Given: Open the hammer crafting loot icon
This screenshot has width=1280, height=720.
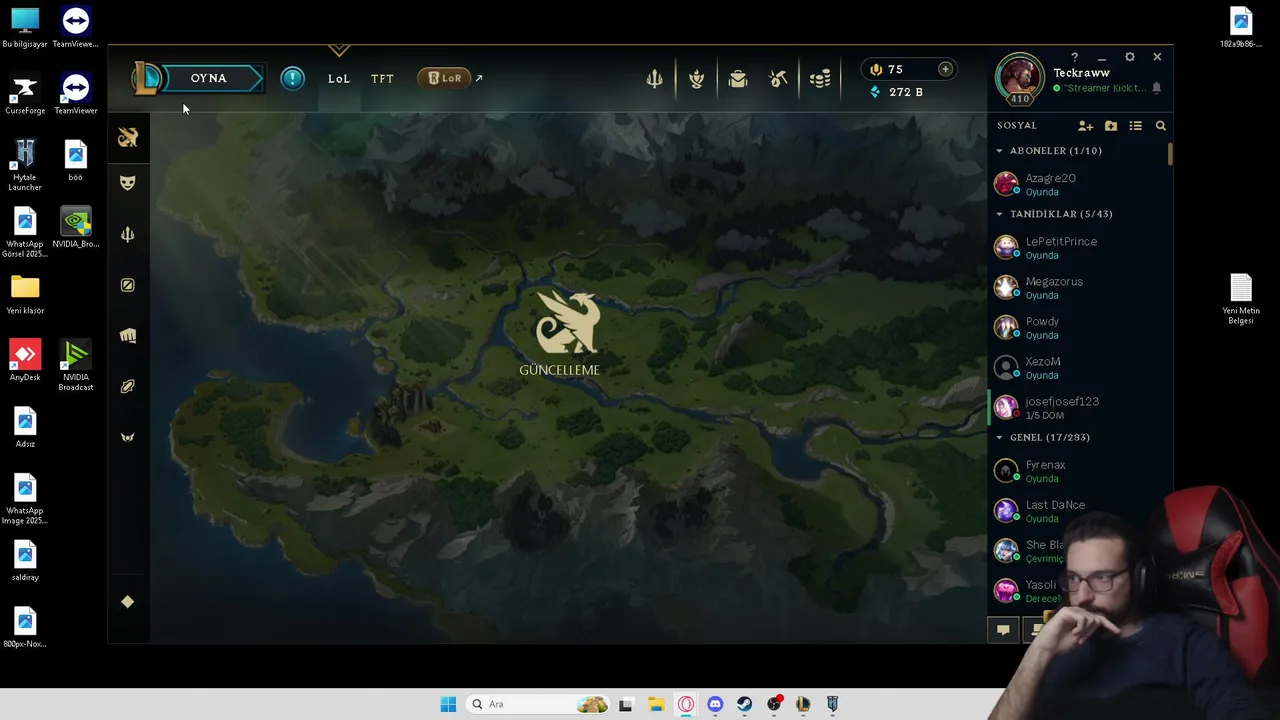Looking at the screenshot, I should 779,79.
